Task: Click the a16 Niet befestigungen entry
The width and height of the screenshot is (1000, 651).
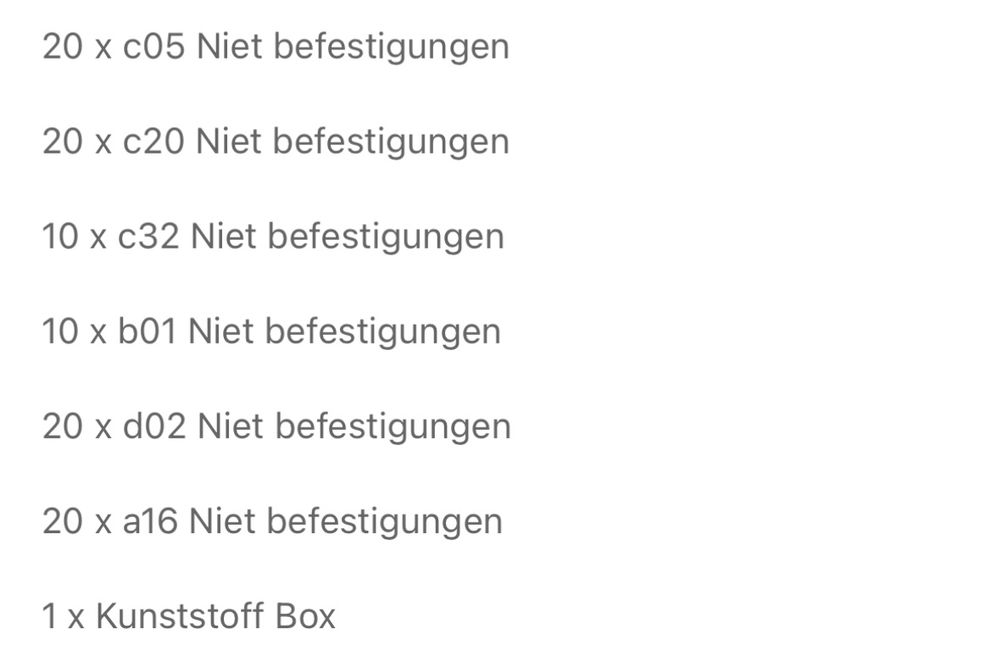Action: pyautogui.click(x=272, y=522)
